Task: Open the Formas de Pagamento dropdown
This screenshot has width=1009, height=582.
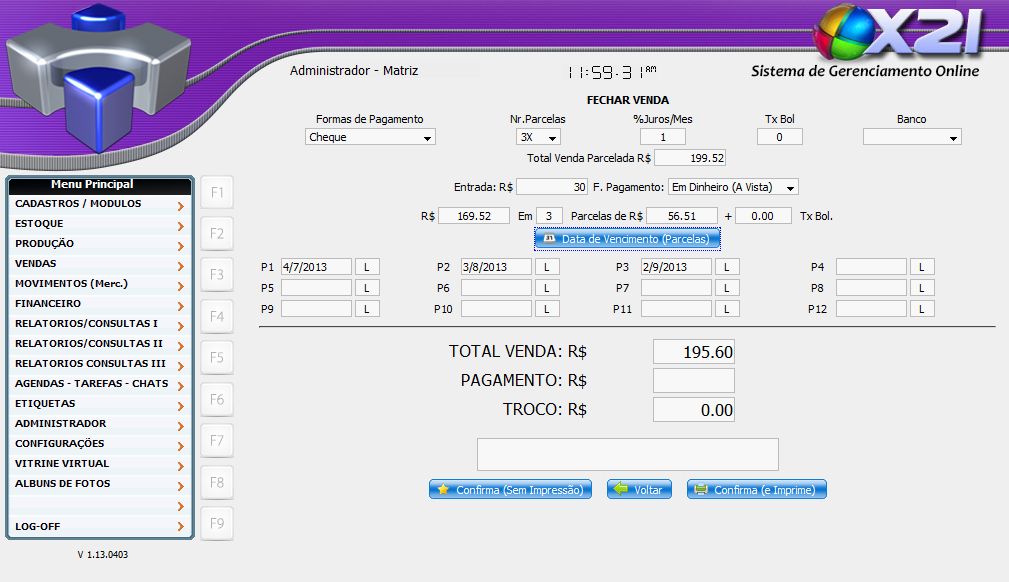Action: point(370,137)
